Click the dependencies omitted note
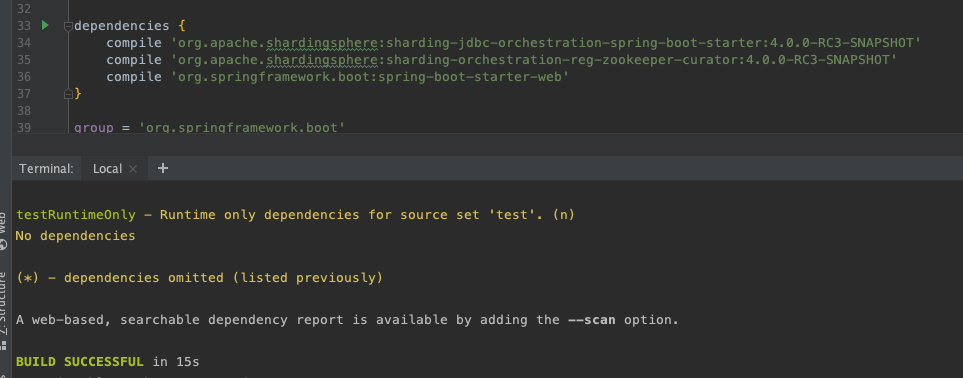The height and width of the screenshot is (378, 963). 199,278
